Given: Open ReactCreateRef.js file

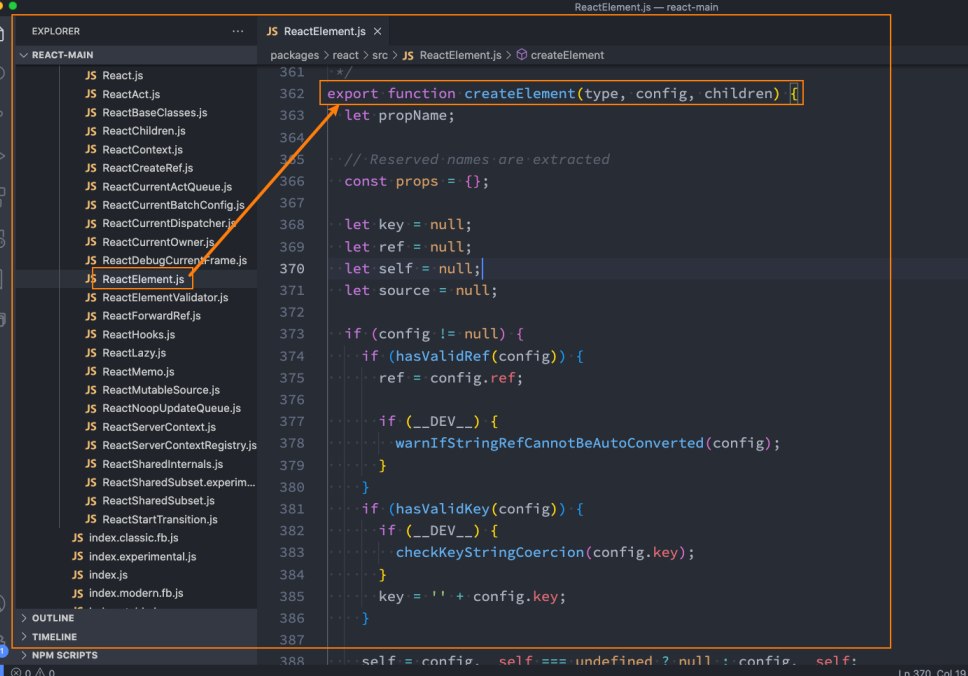Looking at the screenshot, I should pyautogui.click(x=147, y=168).
